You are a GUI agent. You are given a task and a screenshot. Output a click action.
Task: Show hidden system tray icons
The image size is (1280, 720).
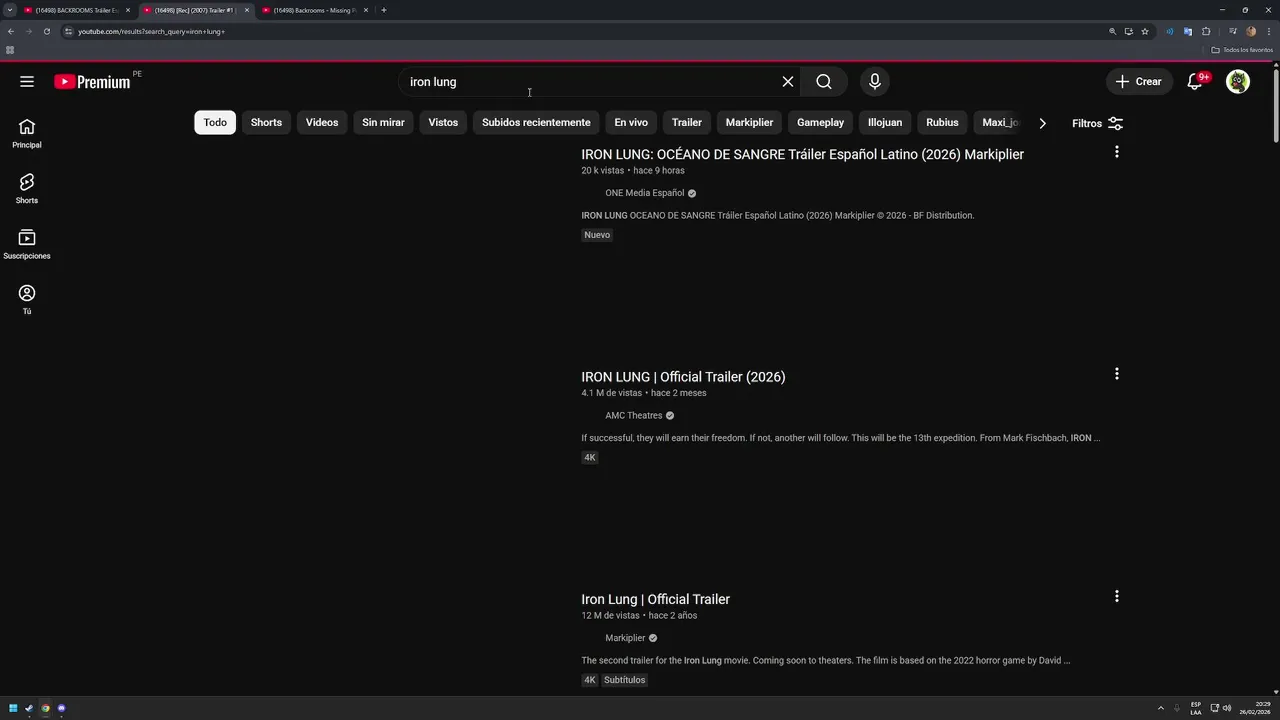[x=1161, y=708]
